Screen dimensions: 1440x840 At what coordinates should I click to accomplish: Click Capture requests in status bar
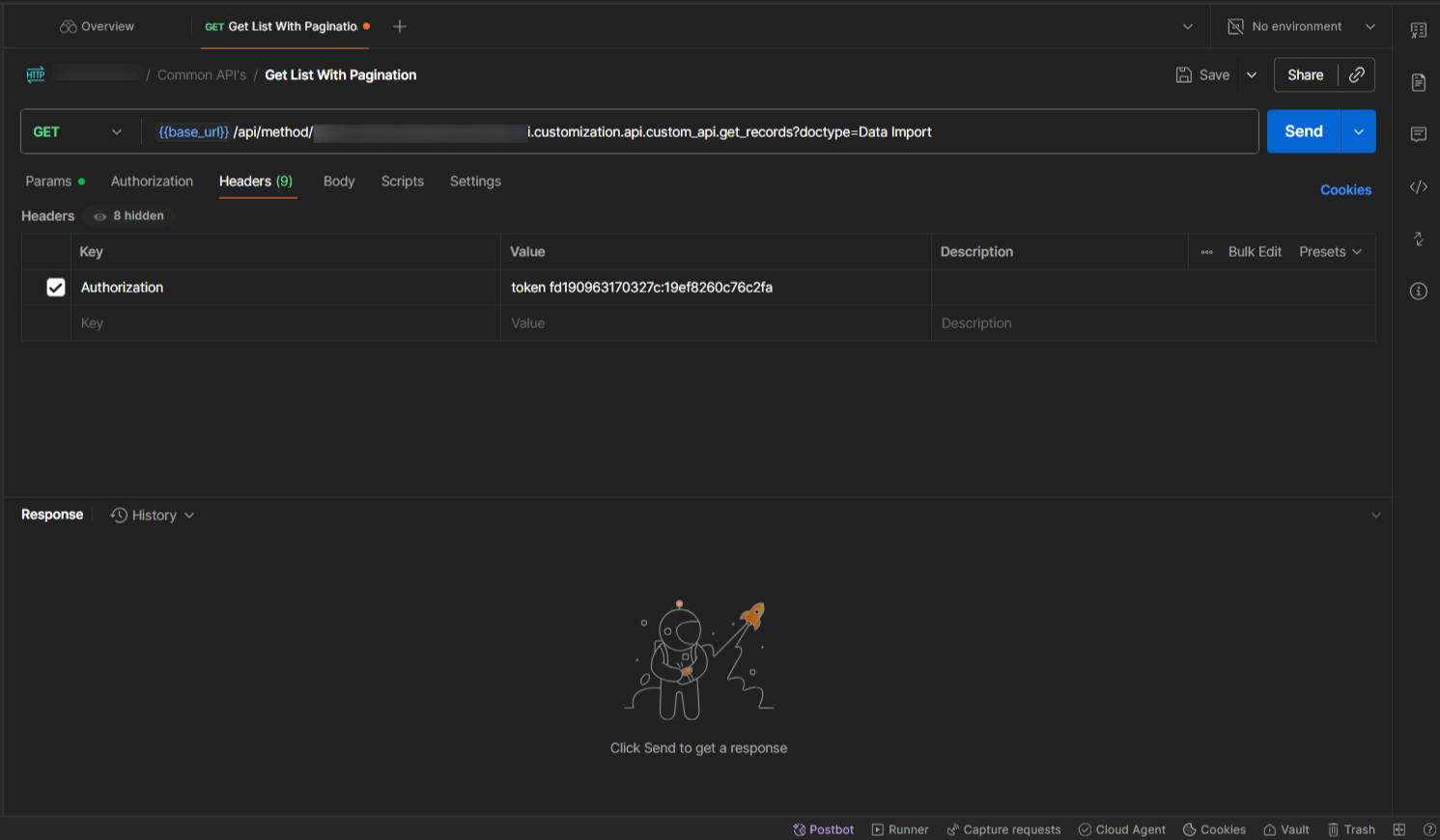pos(1003,829)
